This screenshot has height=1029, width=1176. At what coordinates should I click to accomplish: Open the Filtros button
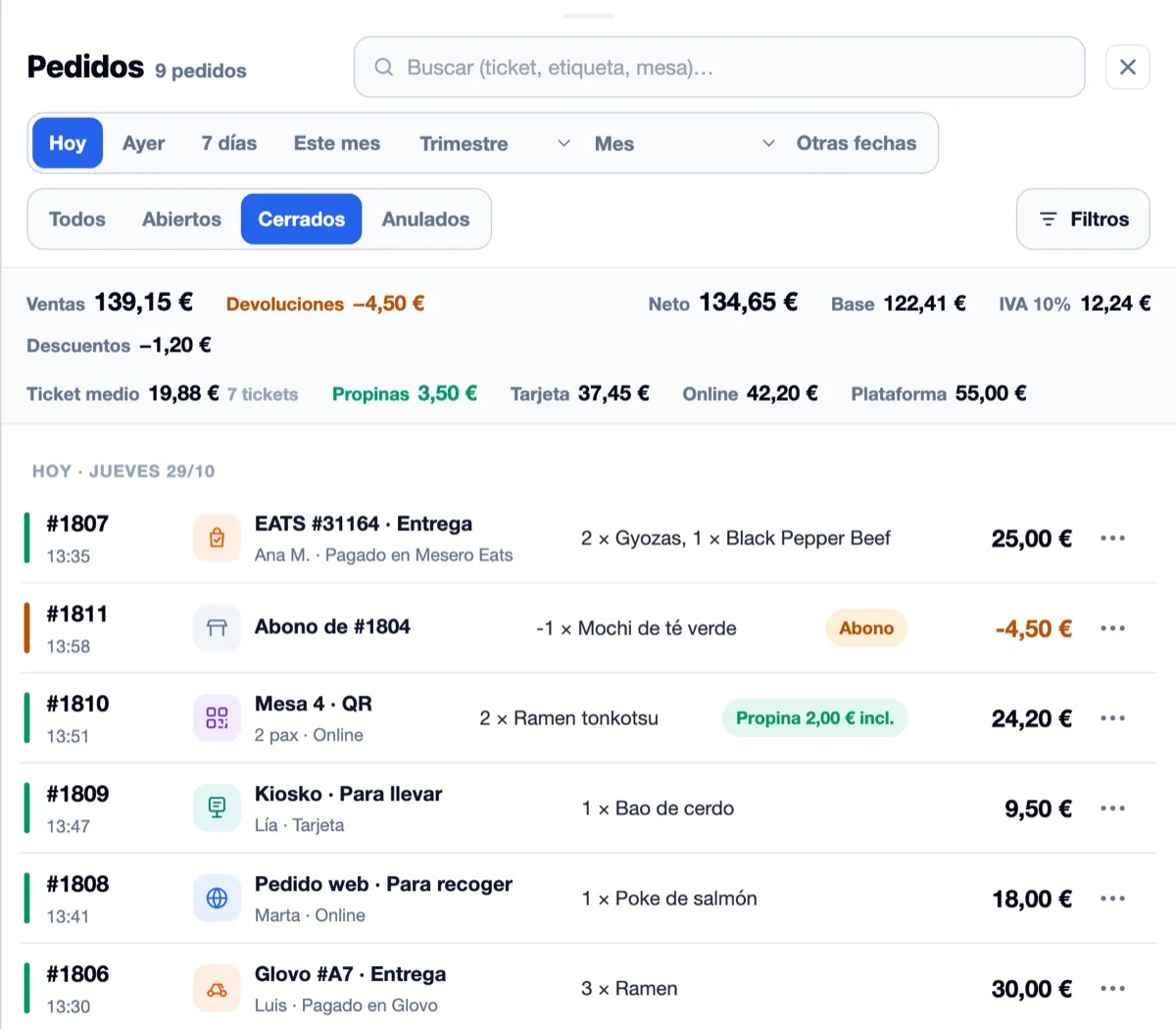tap(1083, 219)
